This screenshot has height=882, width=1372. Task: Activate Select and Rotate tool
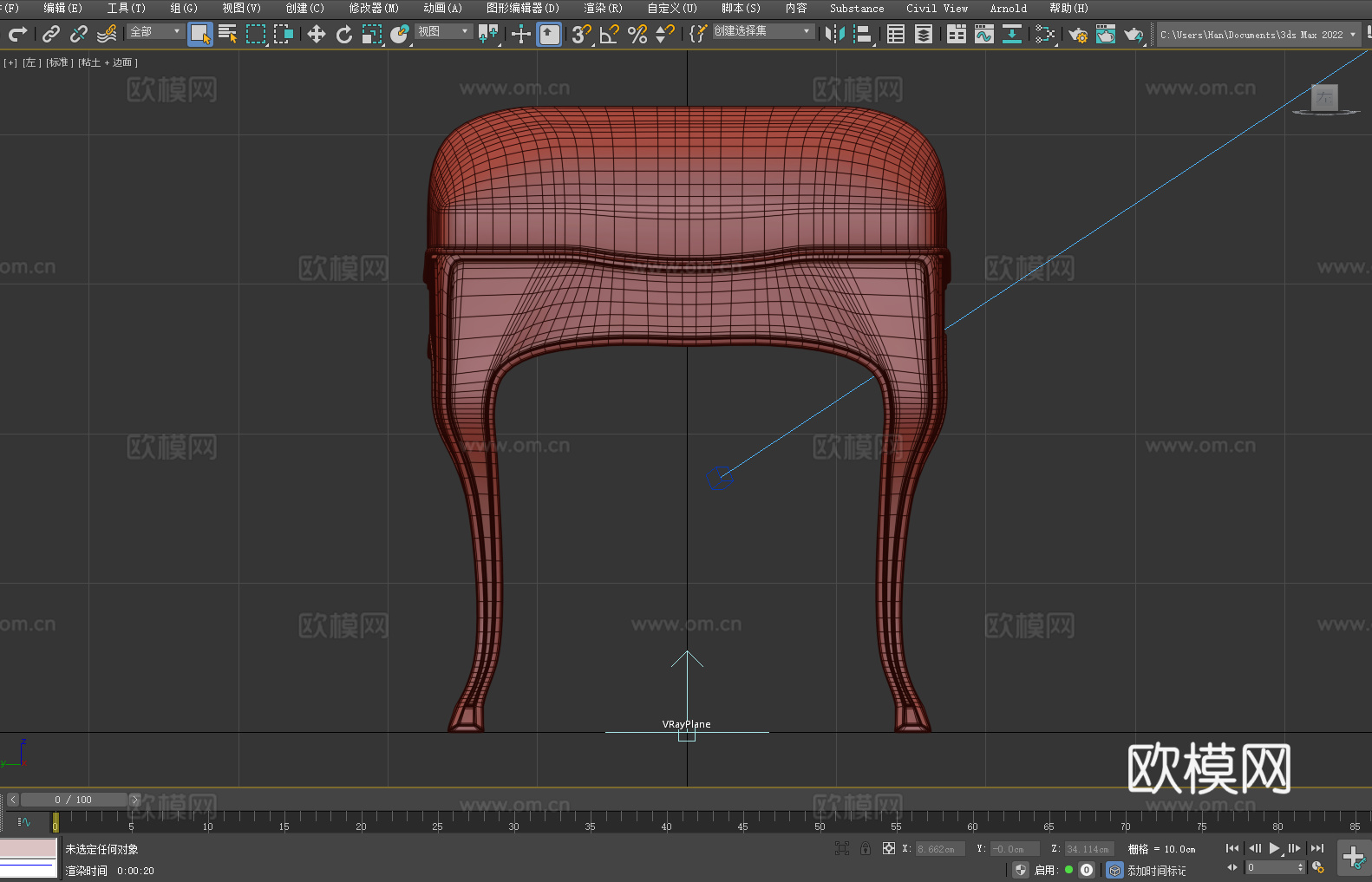pyautogui.click(x=344, y=34)
